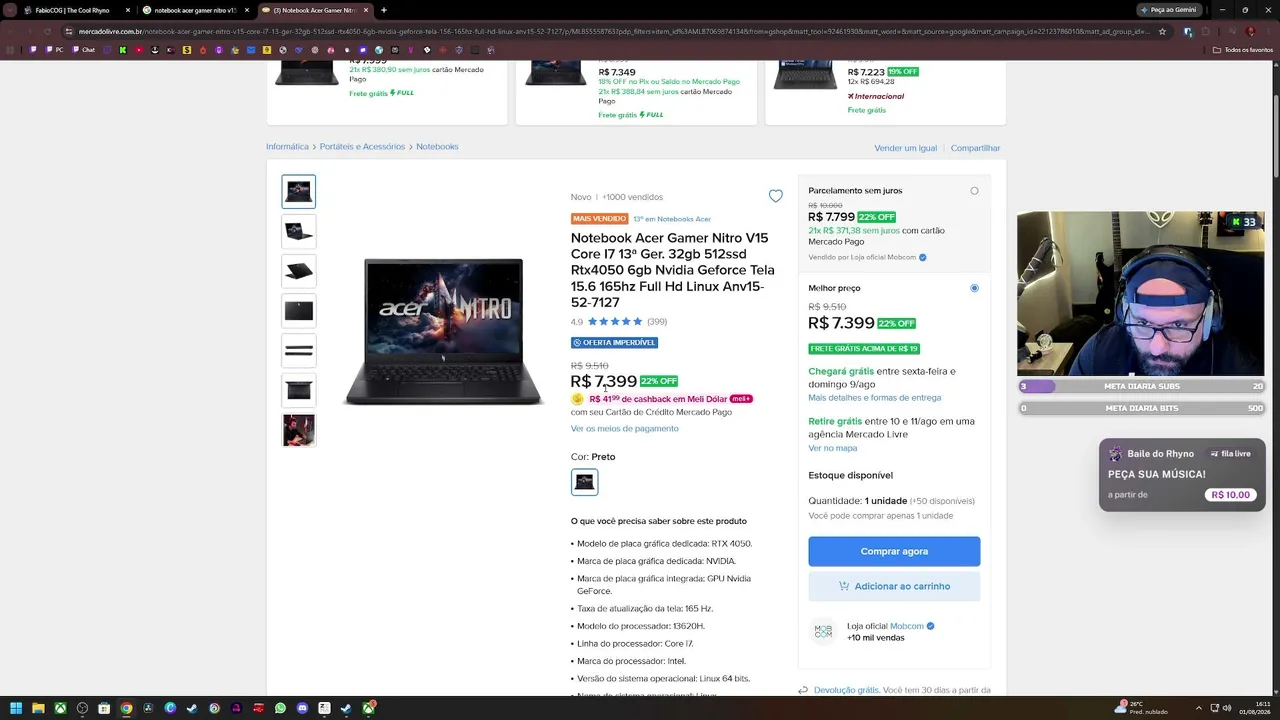Open Vender um igual link

click(906, 148)
